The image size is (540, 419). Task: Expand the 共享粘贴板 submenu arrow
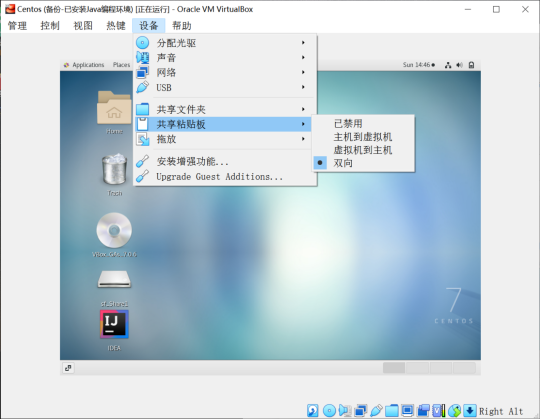(303, 124)
